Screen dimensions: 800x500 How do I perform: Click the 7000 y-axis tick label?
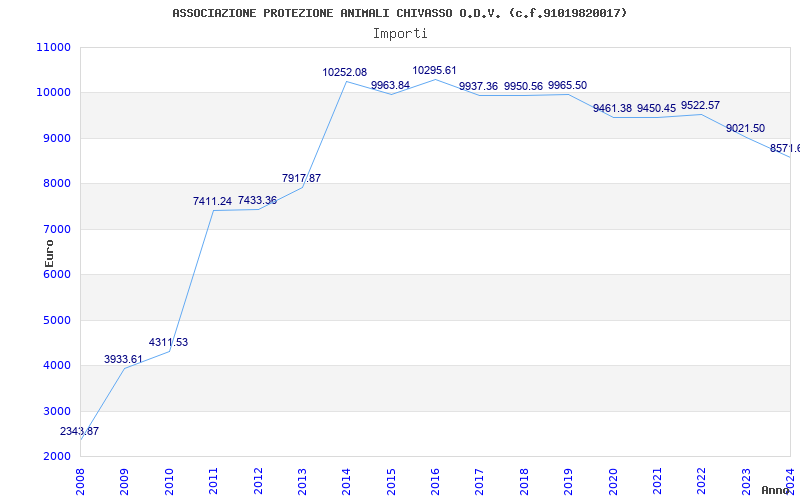tap(56, 230)
